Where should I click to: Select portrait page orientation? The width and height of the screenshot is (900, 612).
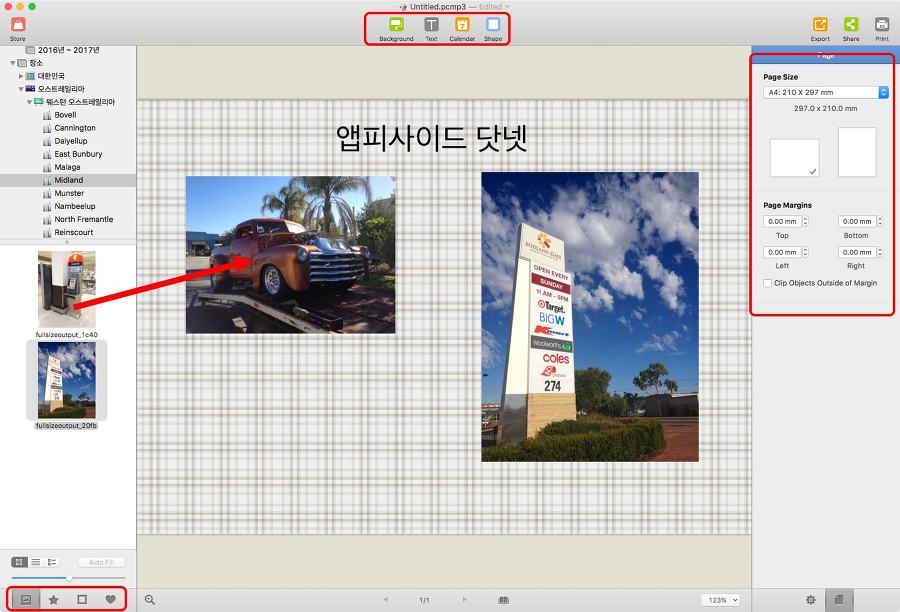point(857,152)
